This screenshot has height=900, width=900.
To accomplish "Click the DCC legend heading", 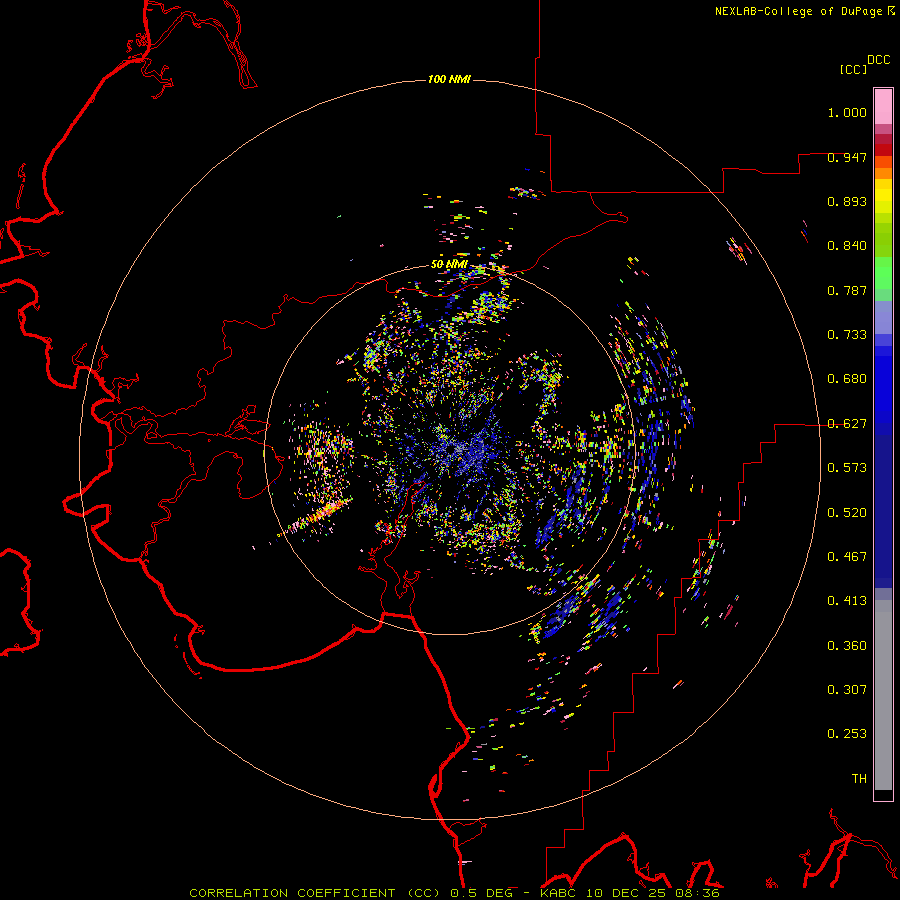I will 879,60.
